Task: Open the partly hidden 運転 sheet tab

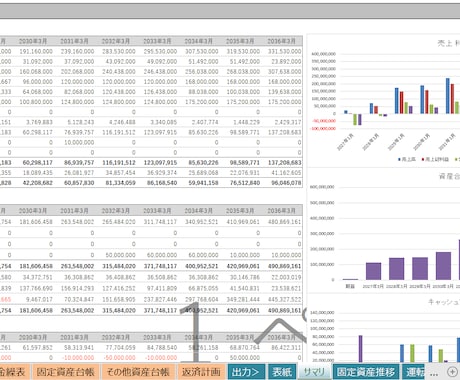Action: pyautogui.click(x=414, y=372)
